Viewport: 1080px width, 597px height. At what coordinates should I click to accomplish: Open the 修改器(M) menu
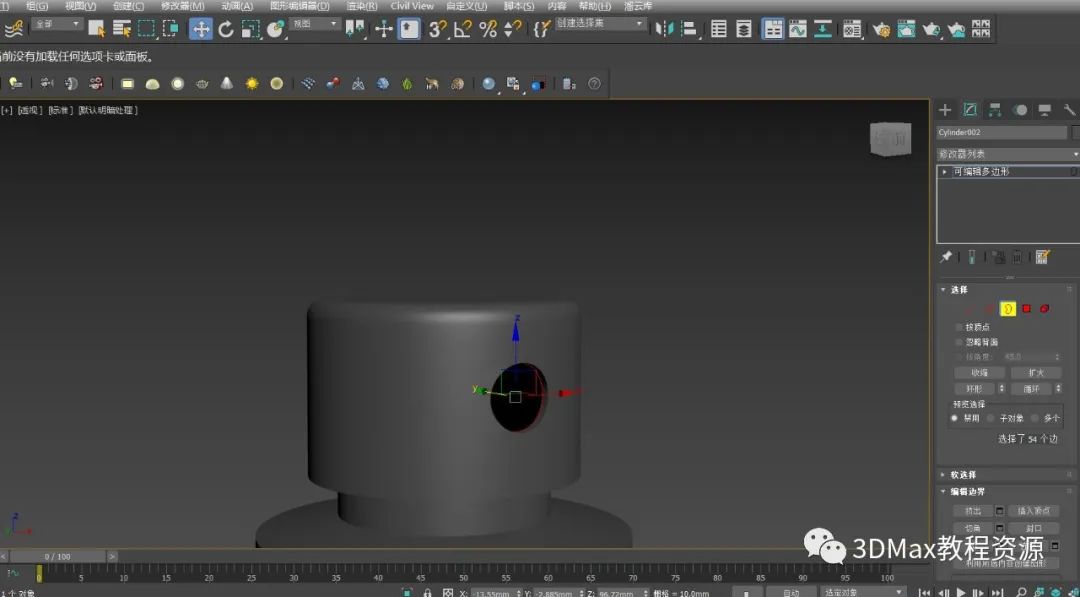pyautogui.click(x=182, y=6)
